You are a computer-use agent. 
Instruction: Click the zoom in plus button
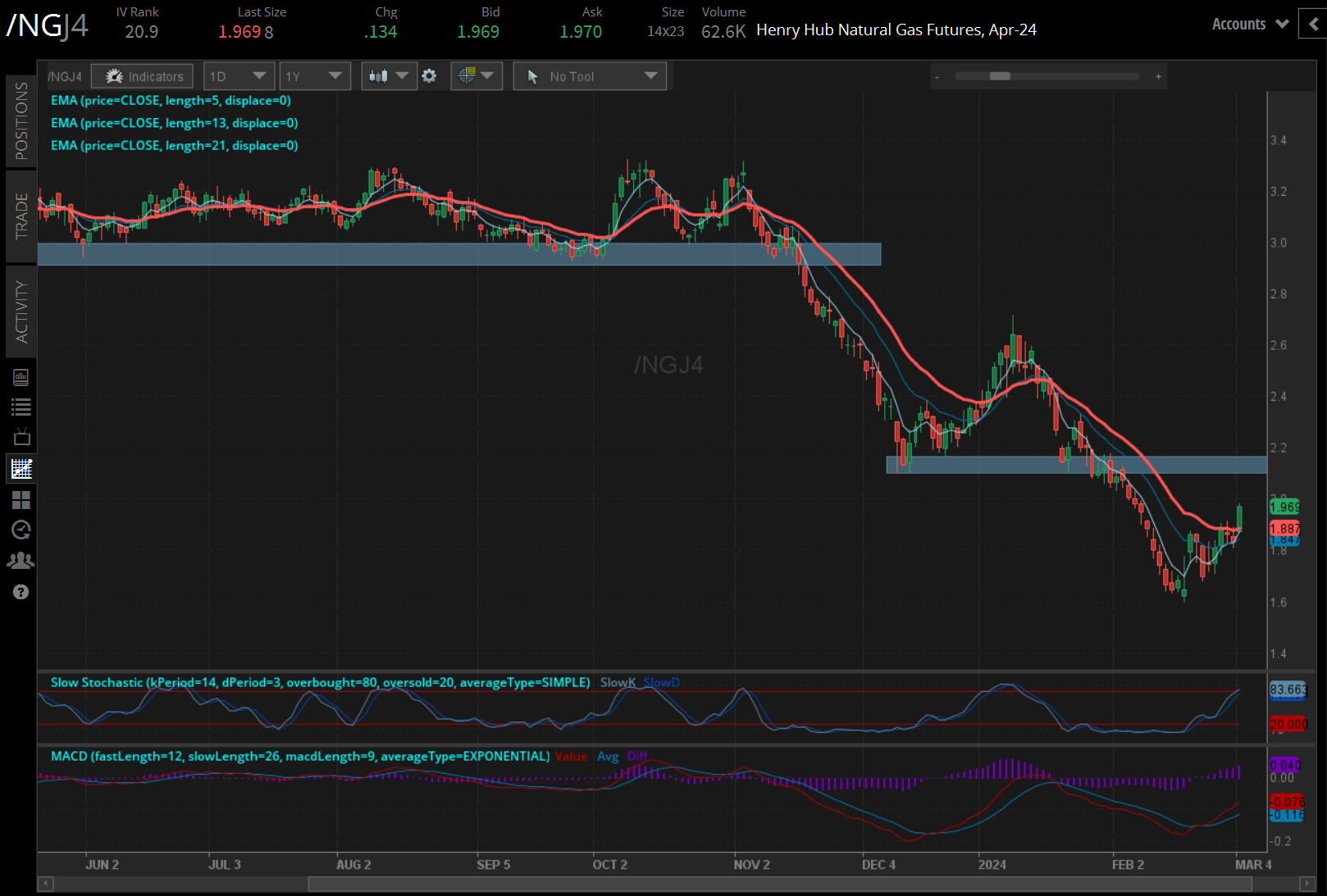[1158, 77]
